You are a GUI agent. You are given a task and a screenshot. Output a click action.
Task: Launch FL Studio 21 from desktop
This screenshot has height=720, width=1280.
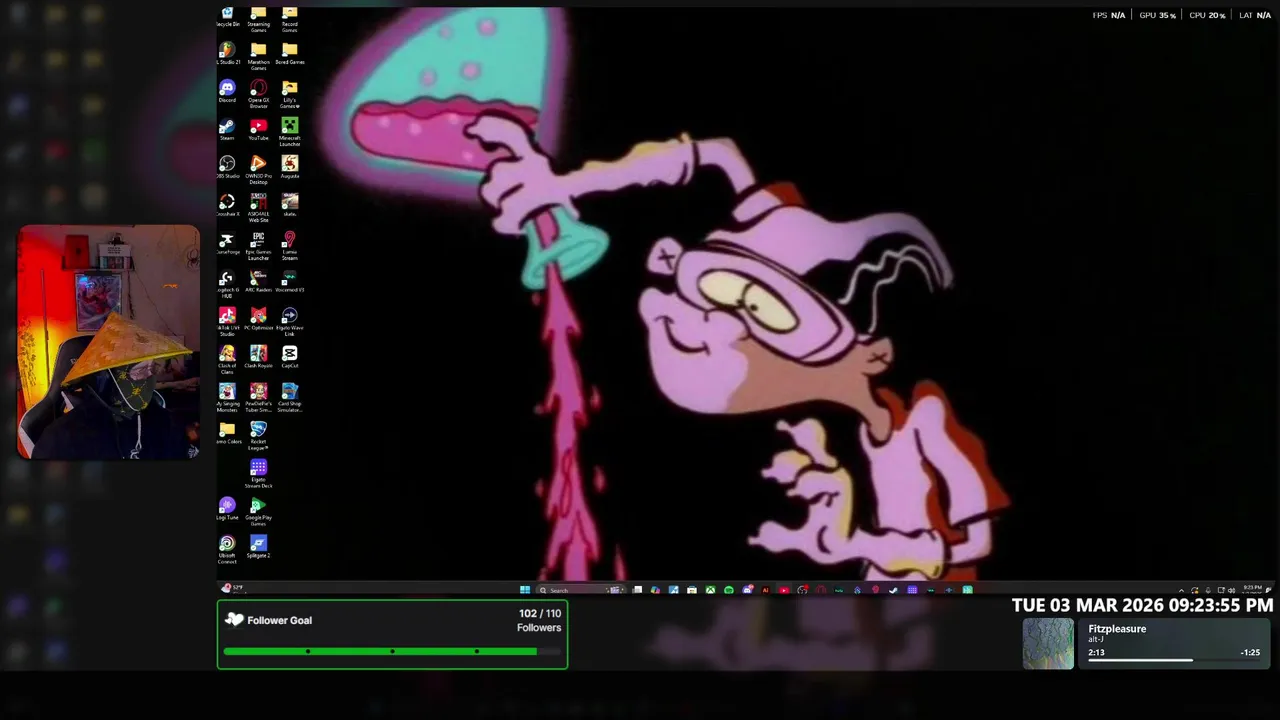tap(227, 54)
